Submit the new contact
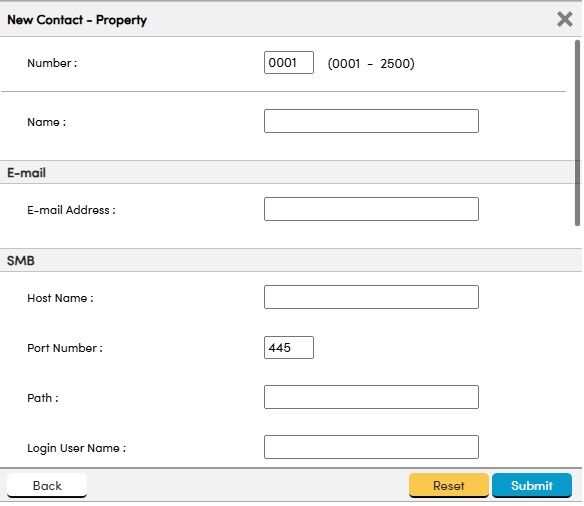 click(x=532, y=486)
